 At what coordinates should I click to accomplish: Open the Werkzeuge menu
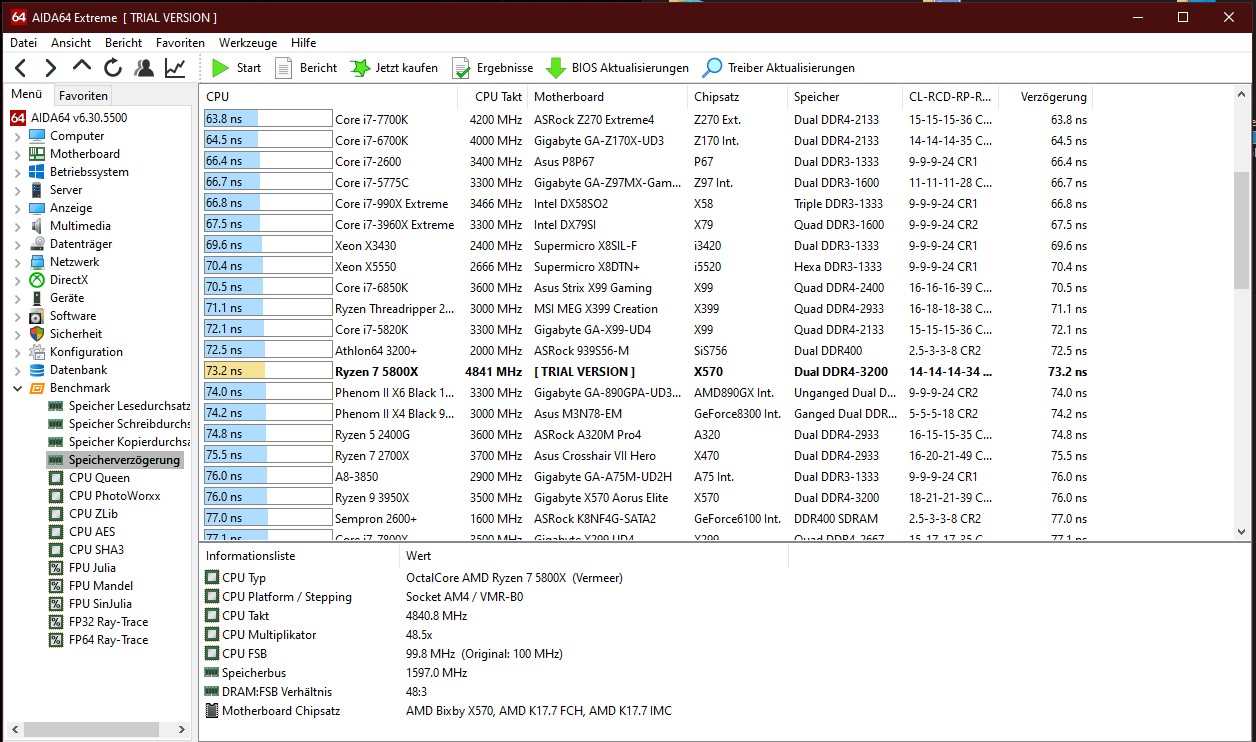[x=248, y=43]
